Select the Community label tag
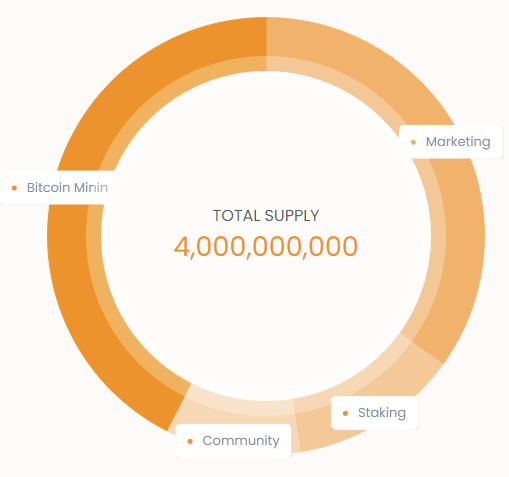The image size is (509, 477). [233, 441]
